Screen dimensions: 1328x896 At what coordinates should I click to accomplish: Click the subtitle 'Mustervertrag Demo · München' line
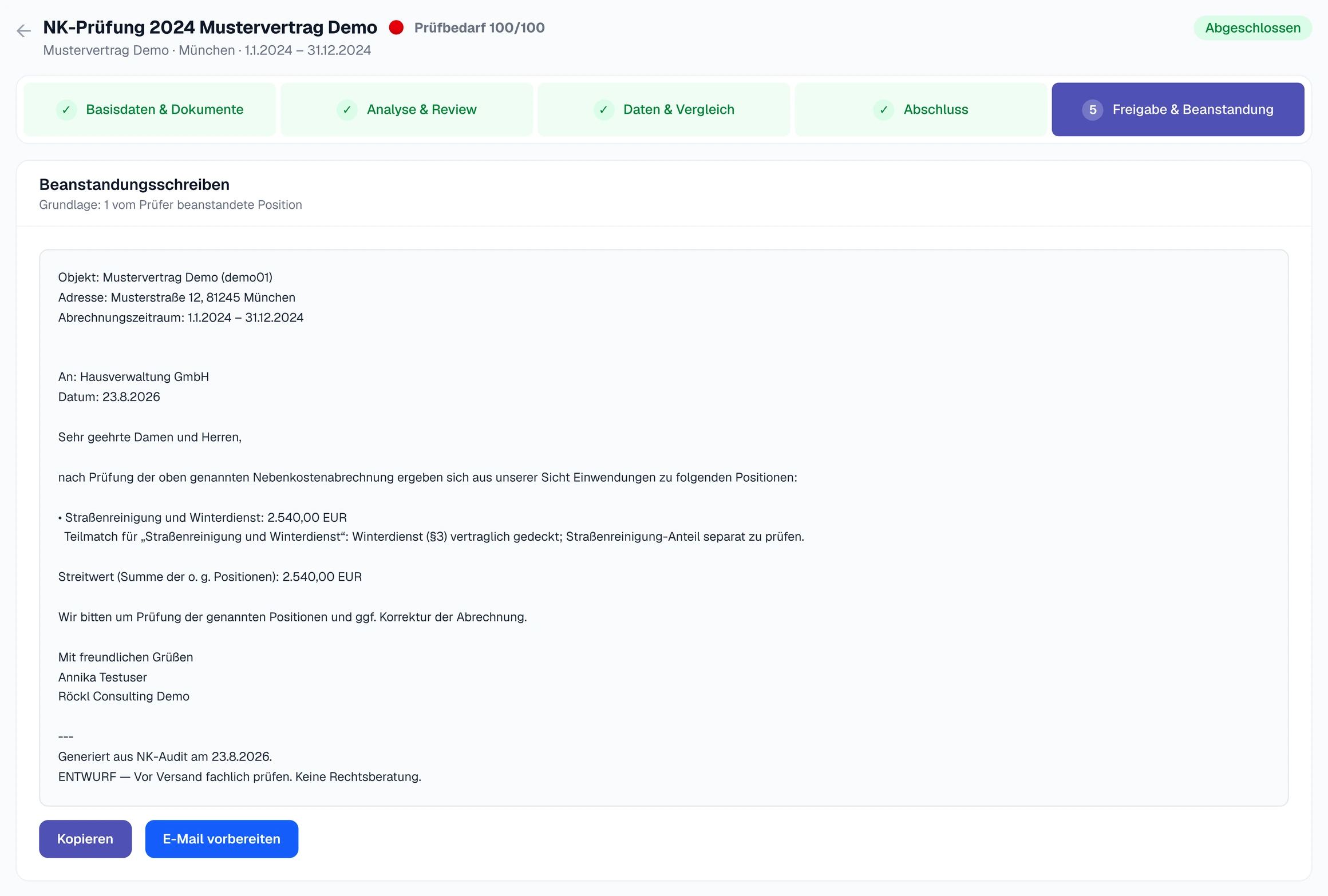pyautogui.click(x=207, y=50)
